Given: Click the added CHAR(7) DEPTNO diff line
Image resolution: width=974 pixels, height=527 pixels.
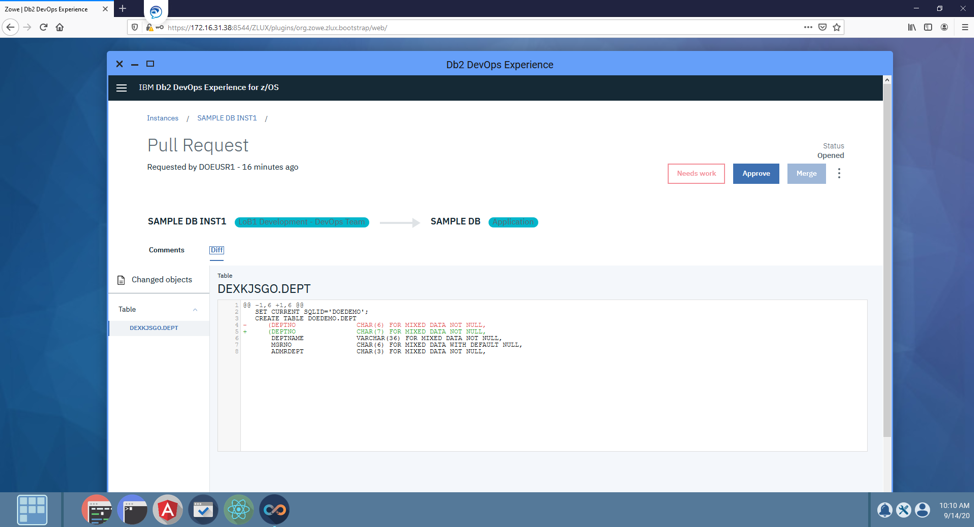Looking at the screenshot, I should click(x=376, y=332).
